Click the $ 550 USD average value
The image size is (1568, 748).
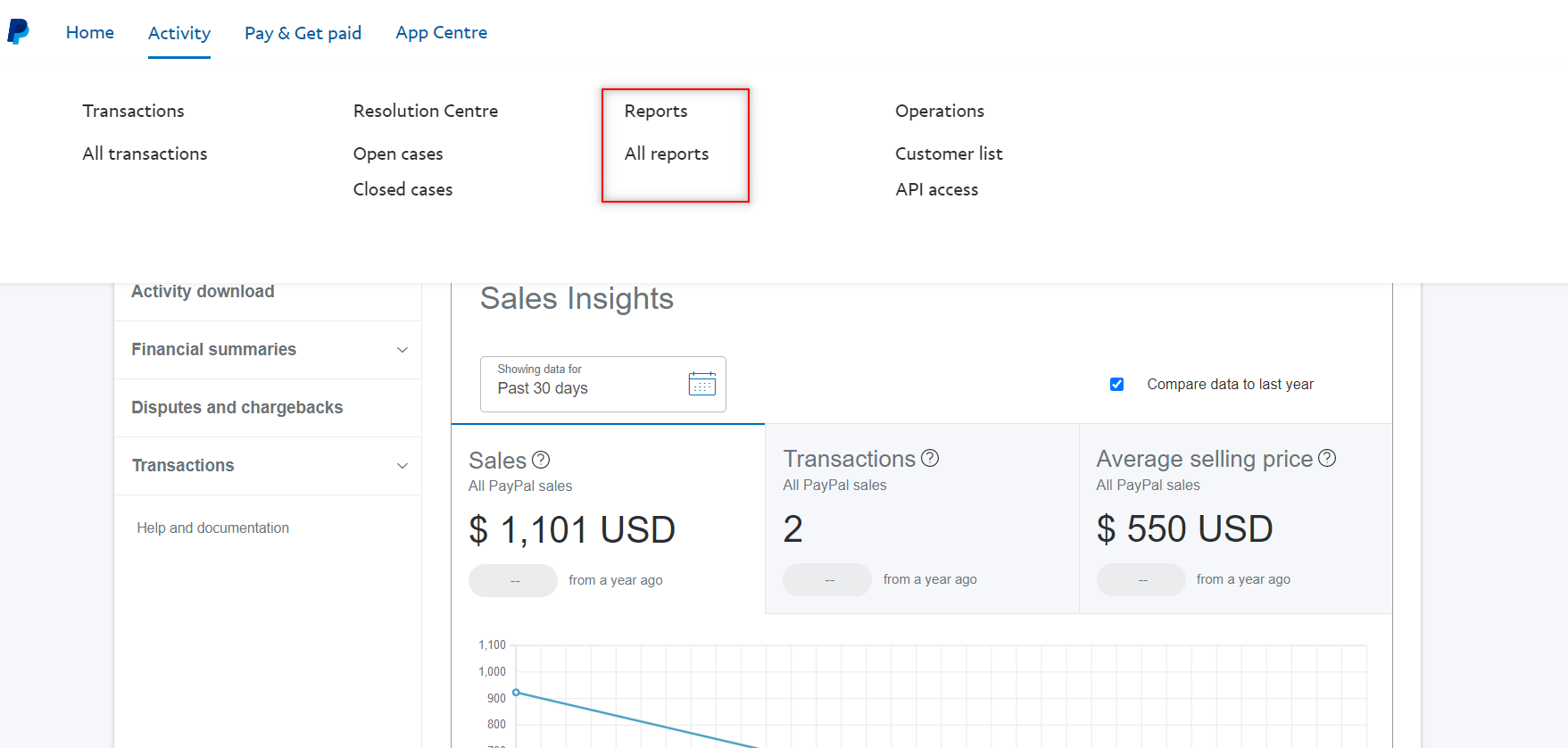coord(1184,528)
